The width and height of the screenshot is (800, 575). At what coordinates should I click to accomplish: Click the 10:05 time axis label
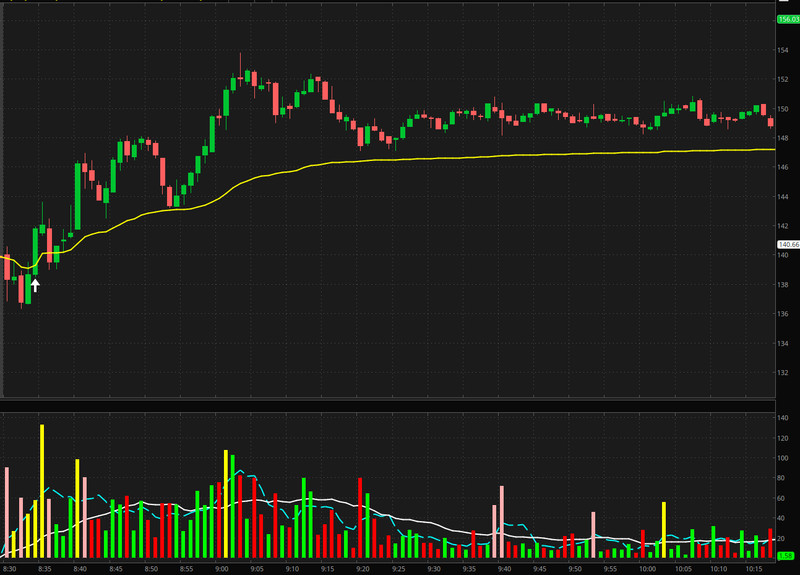coord(683,569)
